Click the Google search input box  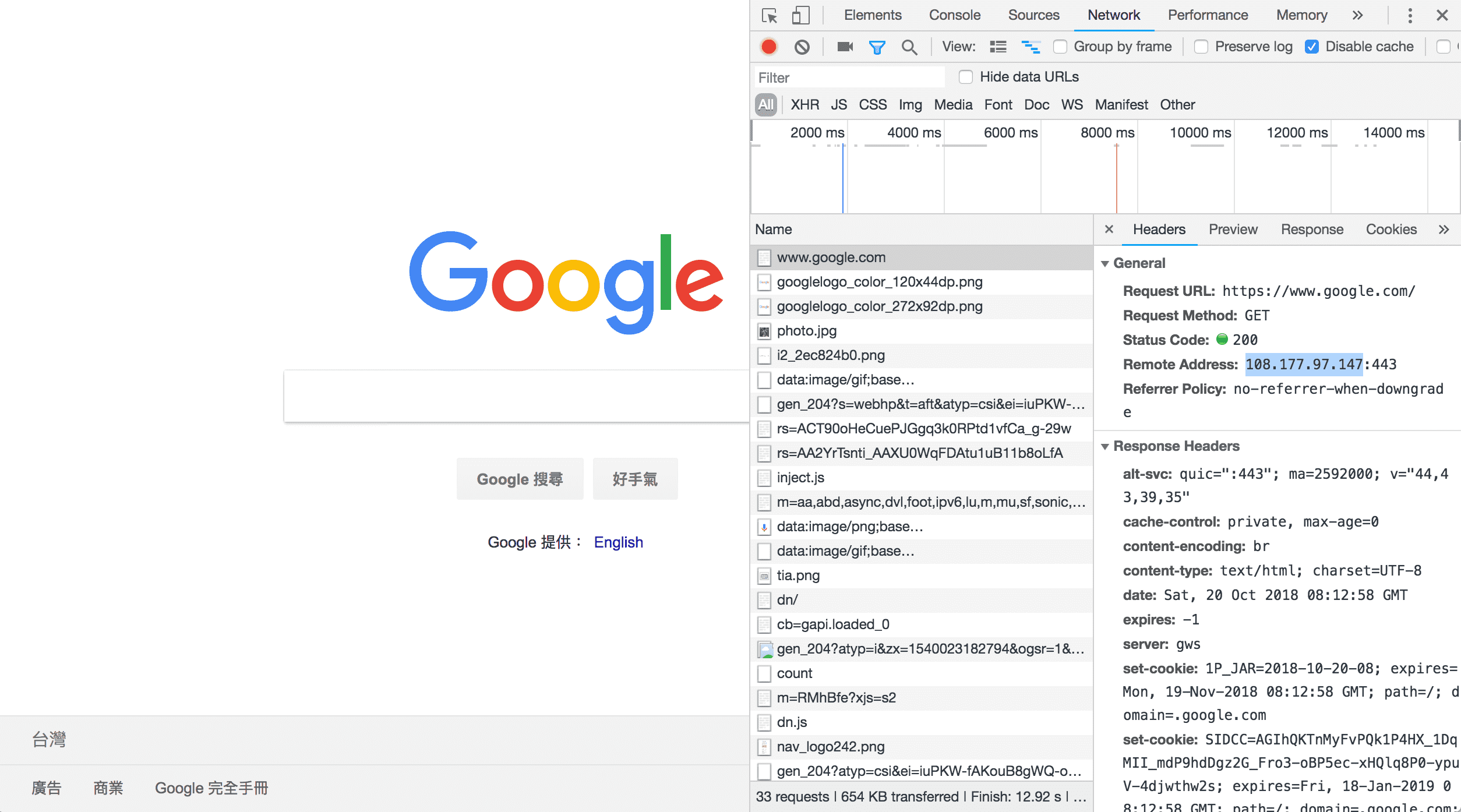(516, 396)
